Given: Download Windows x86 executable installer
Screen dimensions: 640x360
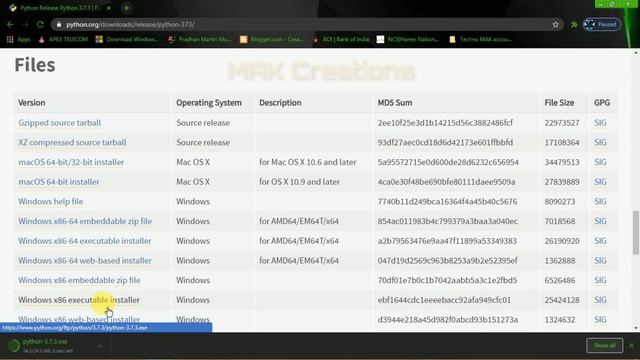Looking at the screenshot, I should [79, 300].
